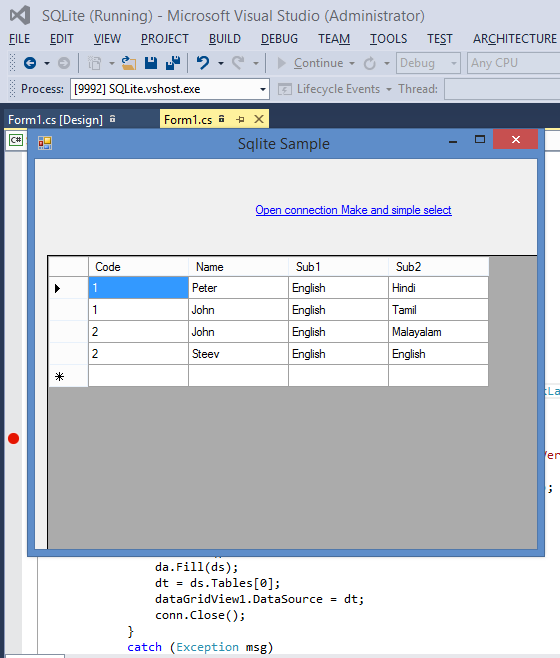The image size is (560, 658).
Task: Click the 'Hindi' cell
Action: [x=438, y=288]
